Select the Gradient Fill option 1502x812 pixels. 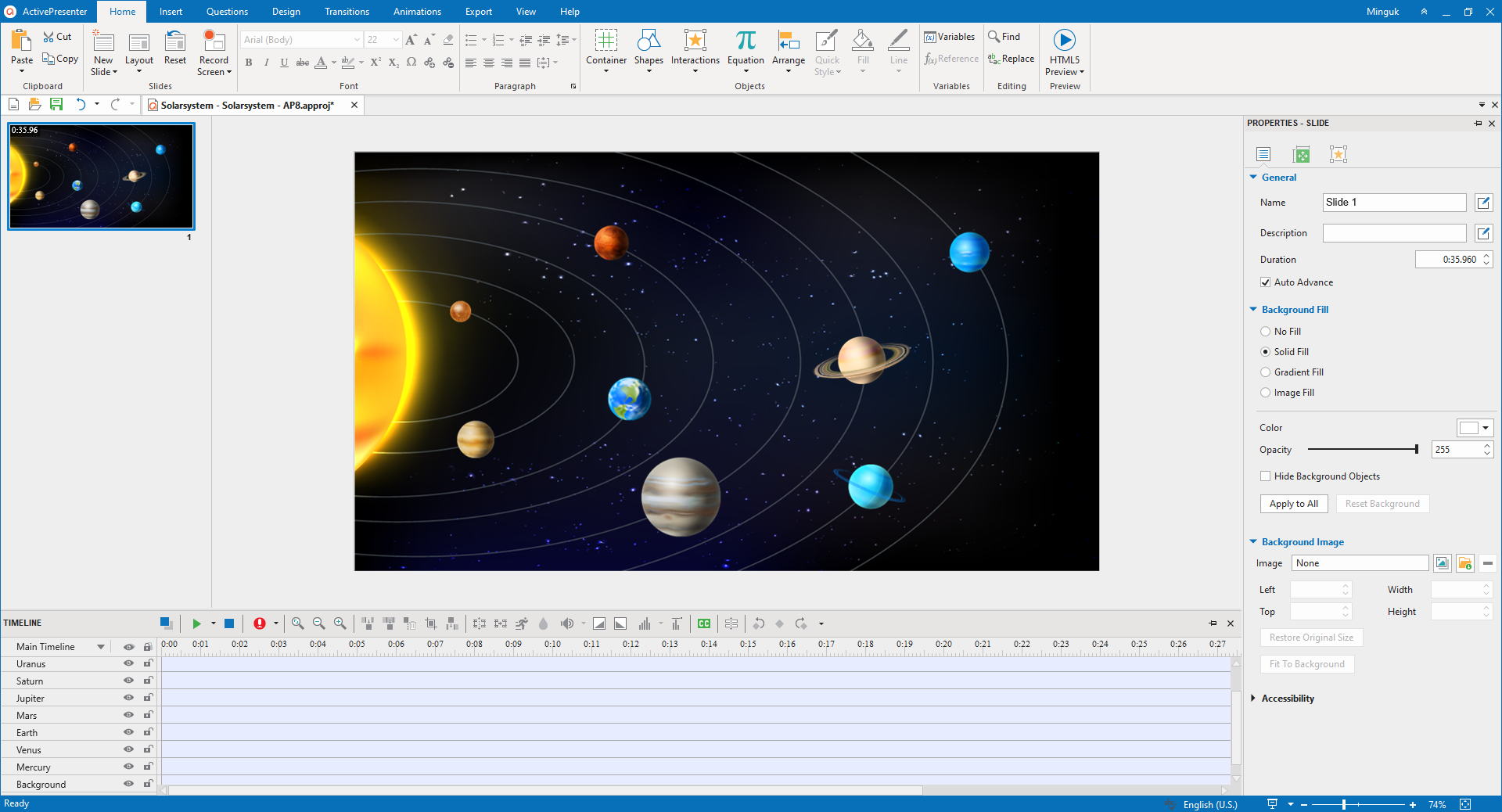(x=1265, y=372)
